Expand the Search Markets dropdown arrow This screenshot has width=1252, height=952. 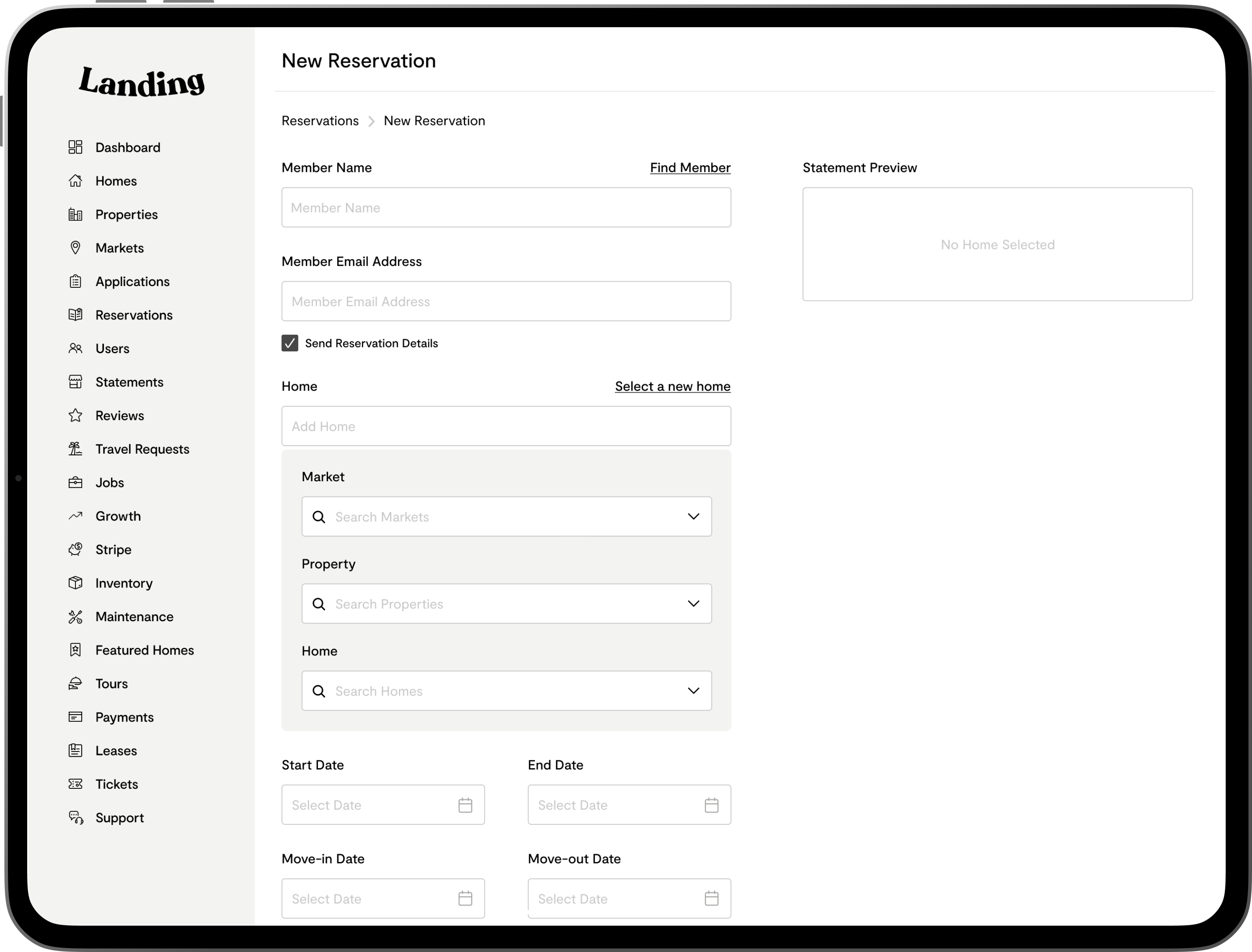[x=694, y=517]
